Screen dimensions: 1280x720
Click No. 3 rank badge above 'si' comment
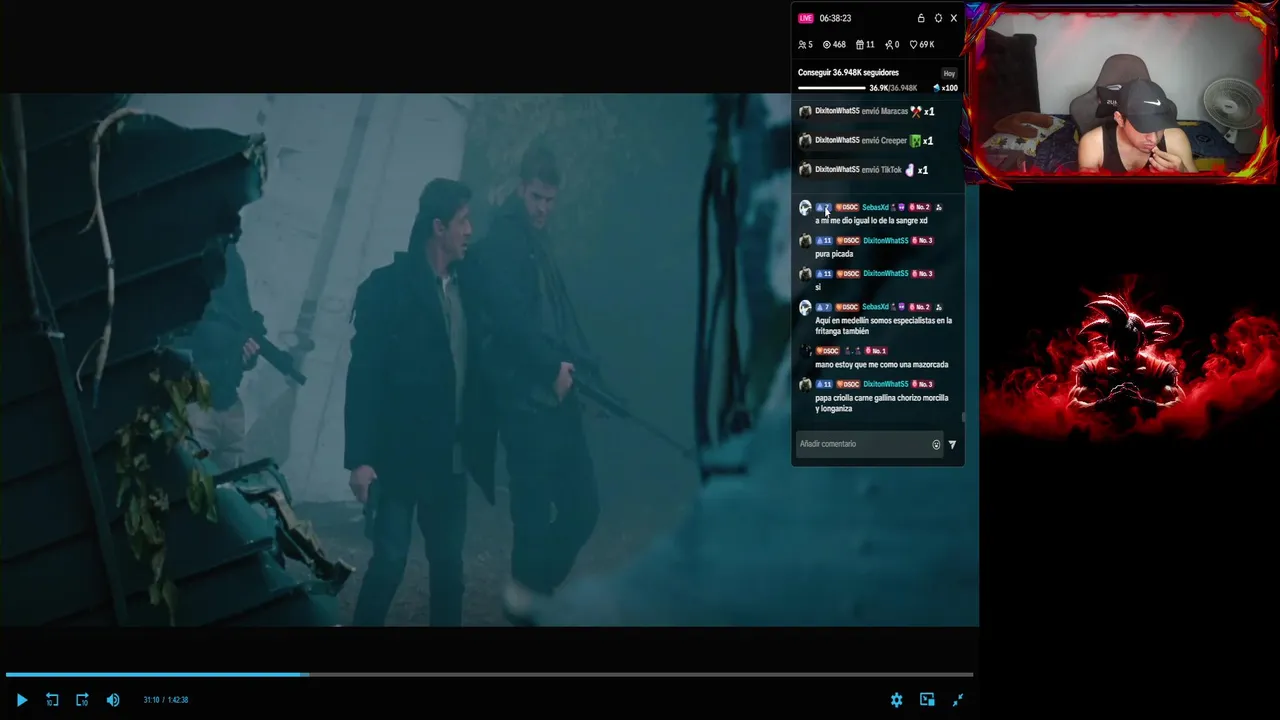pyautogui.click(x=922, y=273)
